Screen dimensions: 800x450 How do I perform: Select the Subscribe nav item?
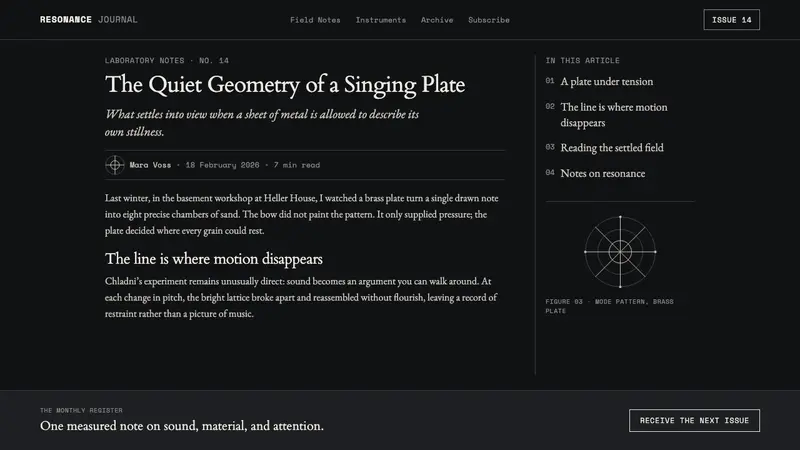click(x=489, y=20)
